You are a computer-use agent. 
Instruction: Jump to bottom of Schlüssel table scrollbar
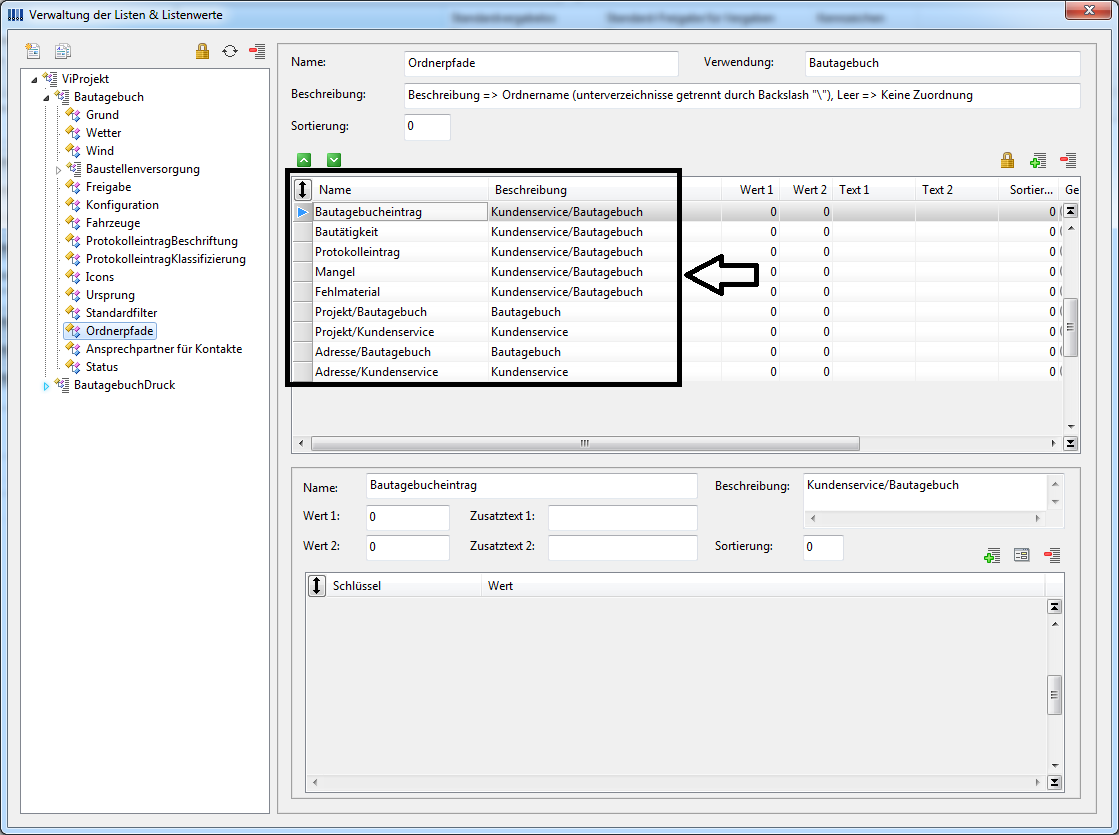(1054, 782)
